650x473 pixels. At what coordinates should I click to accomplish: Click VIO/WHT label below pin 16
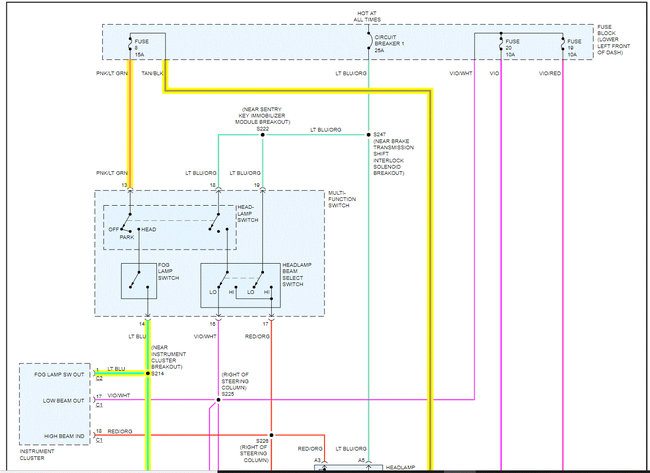pyautogui.click(x=205, y=337)
